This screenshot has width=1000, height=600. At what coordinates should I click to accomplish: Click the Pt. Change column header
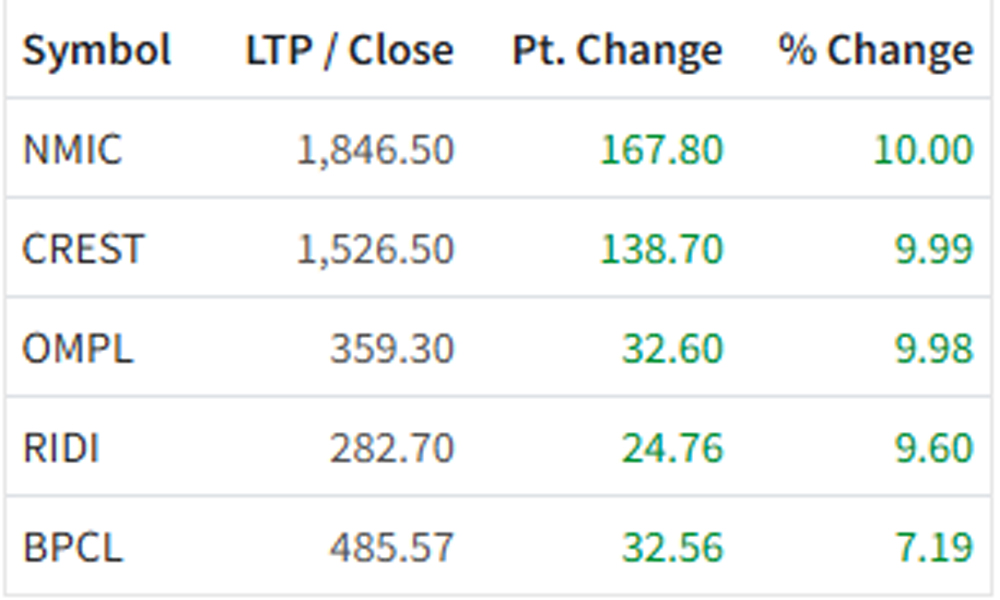tap(617, 50)
